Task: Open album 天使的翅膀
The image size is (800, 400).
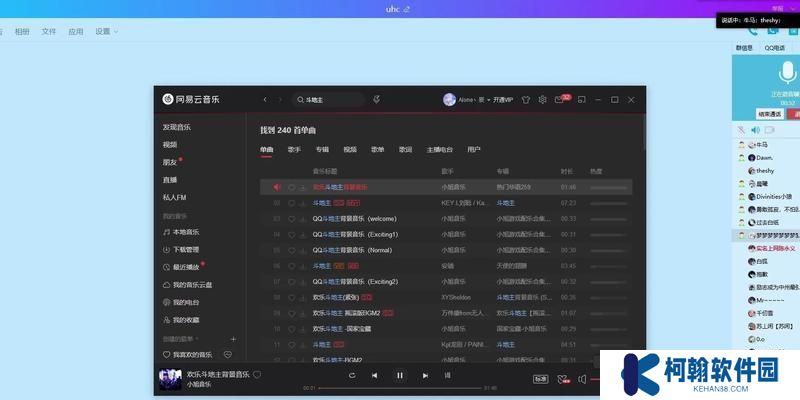Action: 512,266
